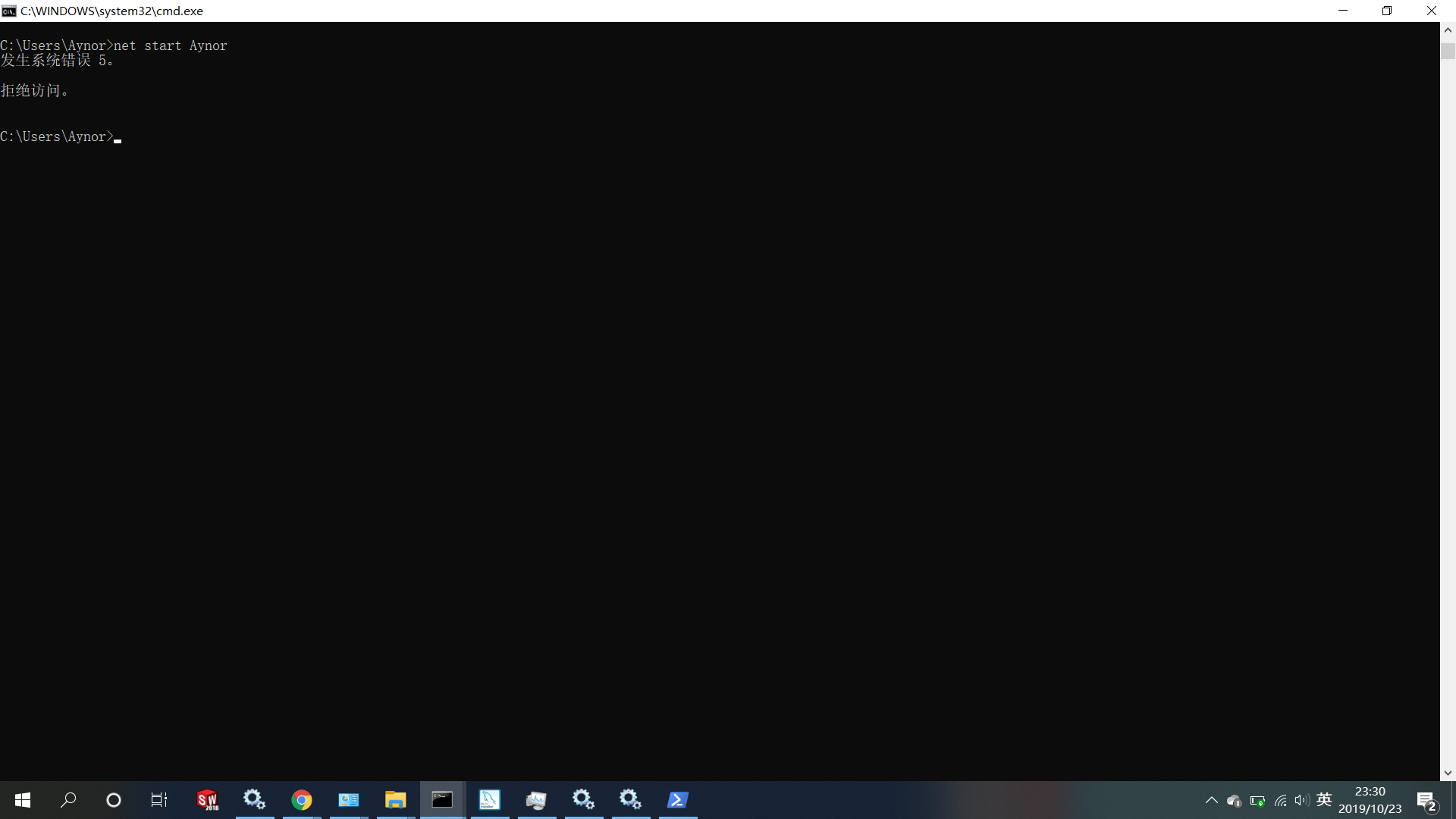Click the "拒绝访问。" message line
Screen dimensions: 1456x819
pyautogui.click(x=34, y=91)
